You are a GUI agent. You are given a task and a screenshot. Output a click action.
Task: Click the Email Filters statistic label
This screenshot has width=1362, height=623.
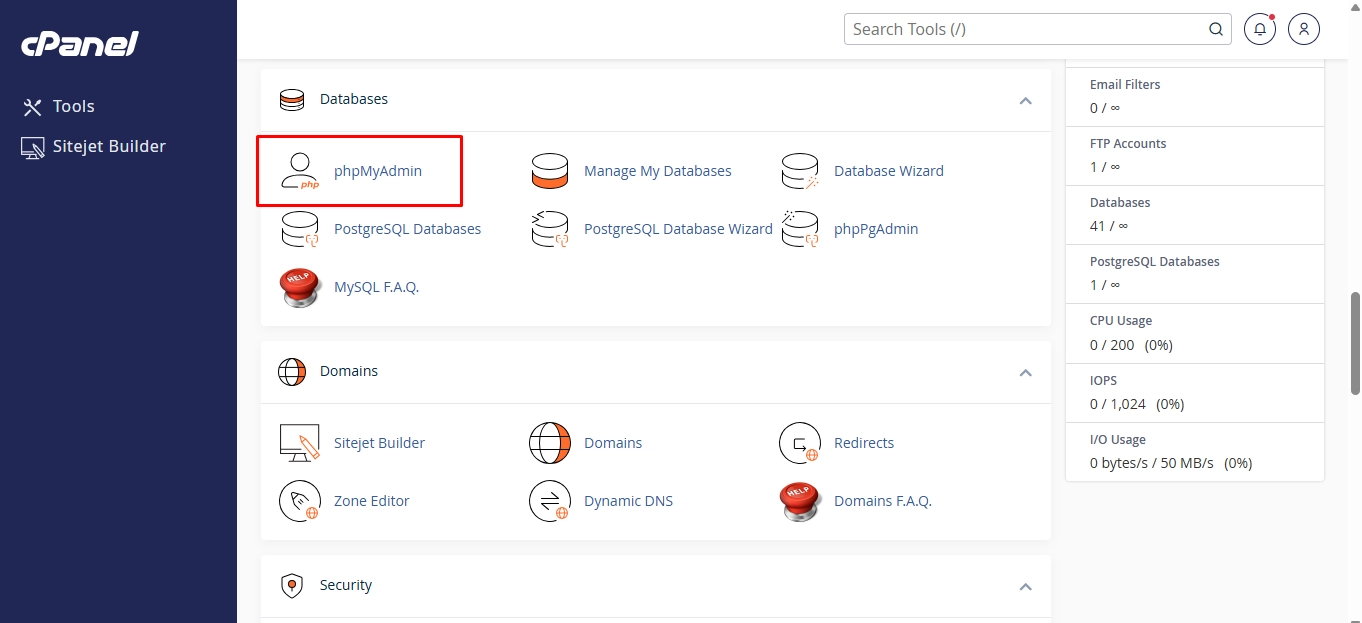tap(1125, 85)
